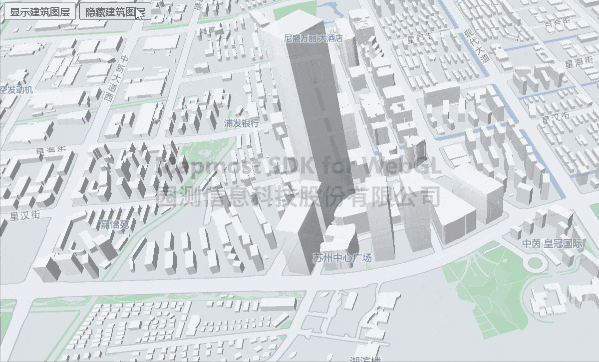Screen dimensions: 599x362
Task: Click the circular roundabout near 中茵皇冠国际
Action: pos(535,263)
